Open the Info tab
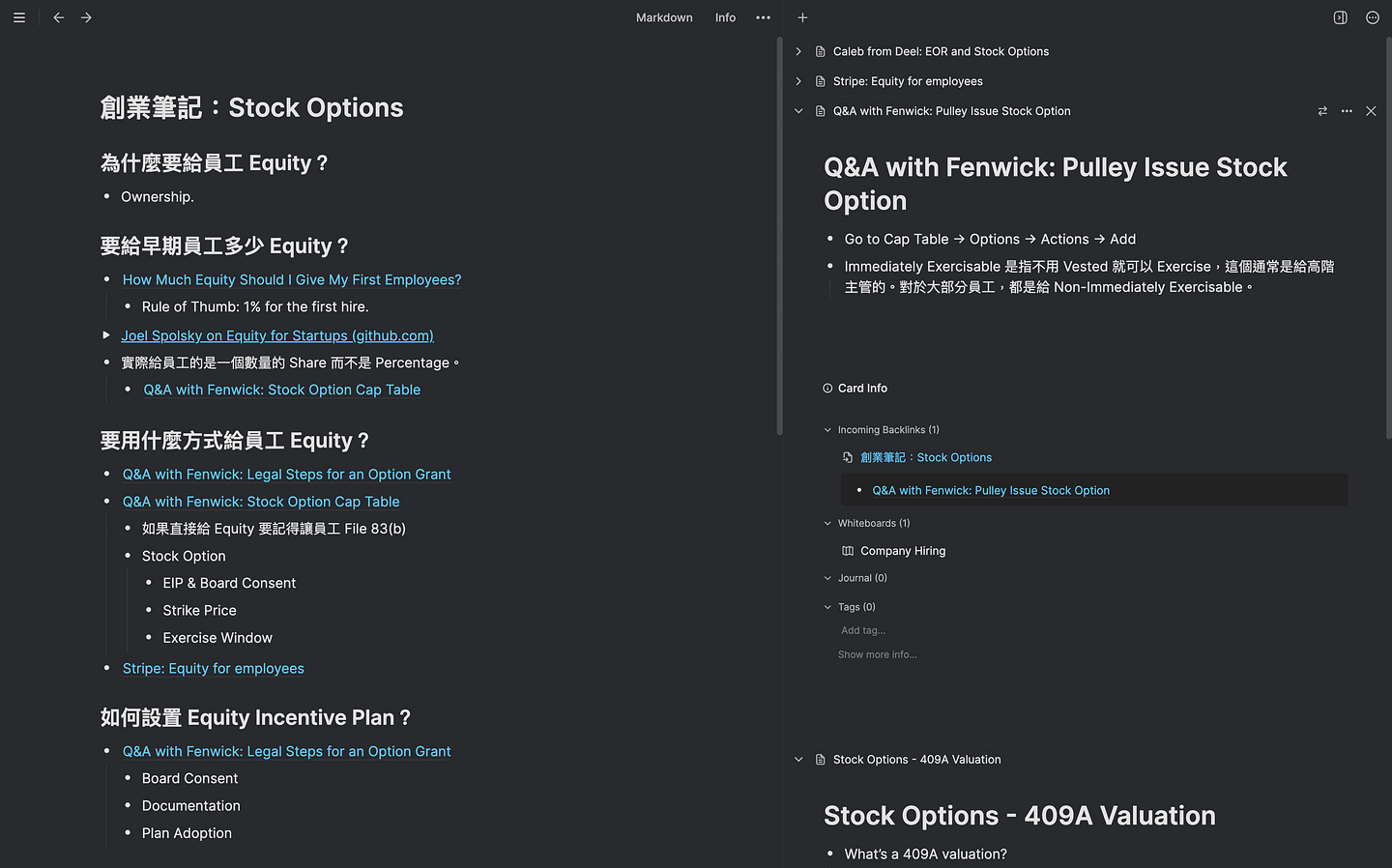The width and height of the screenshot is (1392, 868). pyautogui.click(x=725, y=17)
